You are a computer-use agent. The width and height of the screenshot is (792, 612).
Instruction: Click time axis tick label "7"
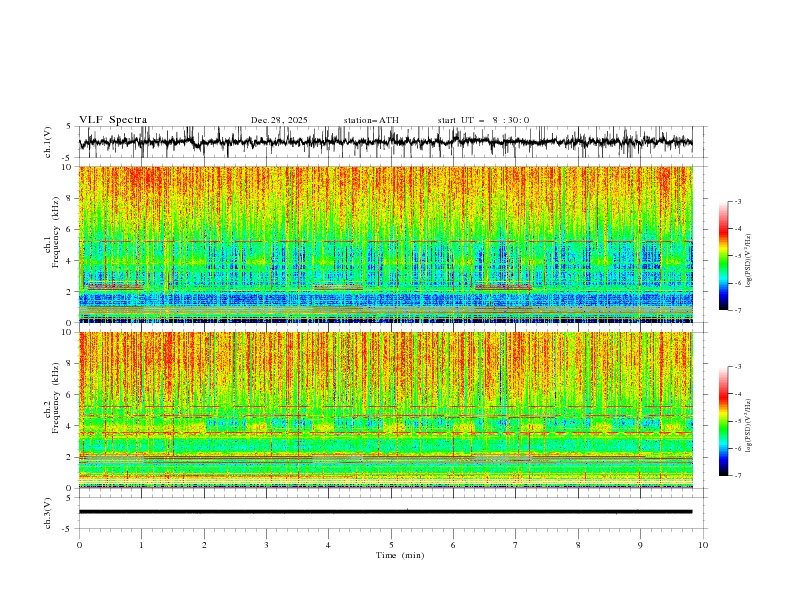pyautogui.click(x=516, y=545)
